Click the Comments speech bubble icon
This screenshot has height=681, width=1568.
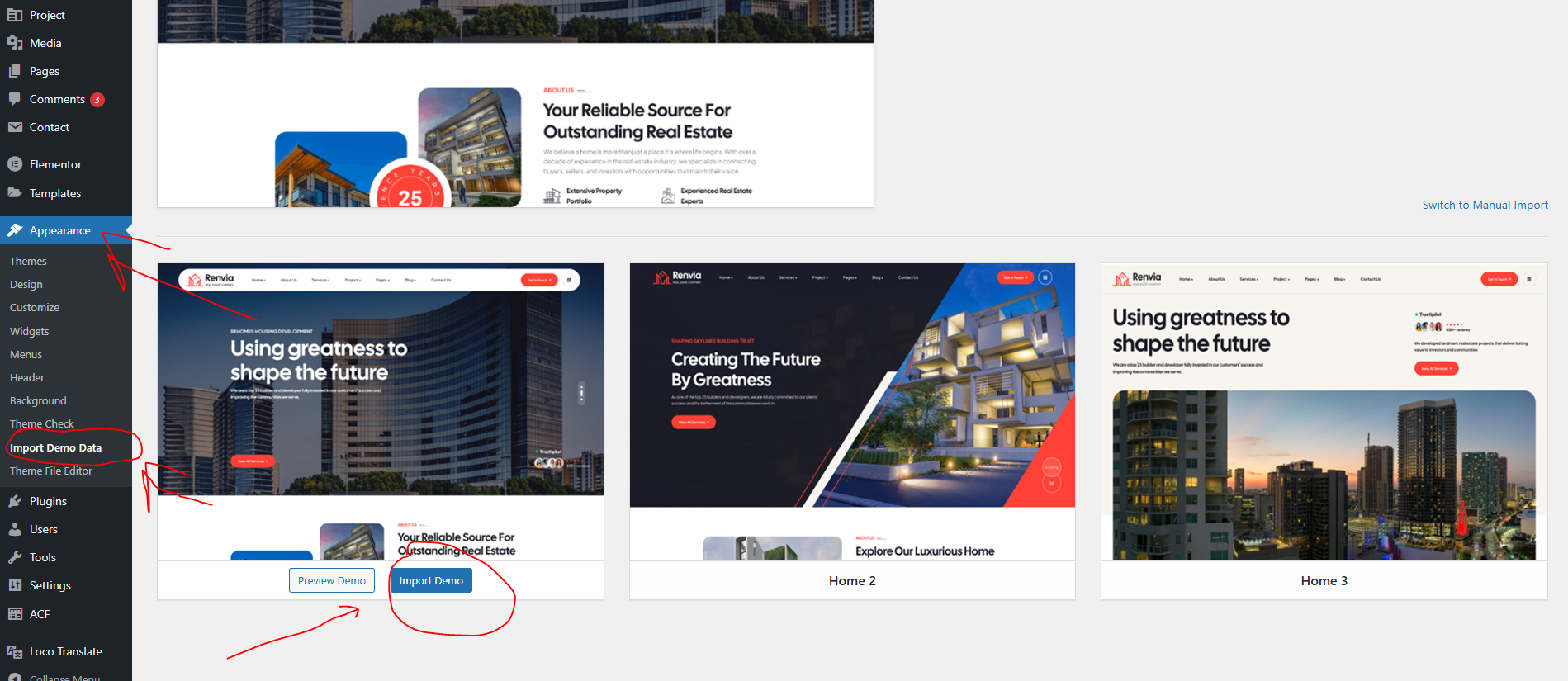tap(15, 99)
